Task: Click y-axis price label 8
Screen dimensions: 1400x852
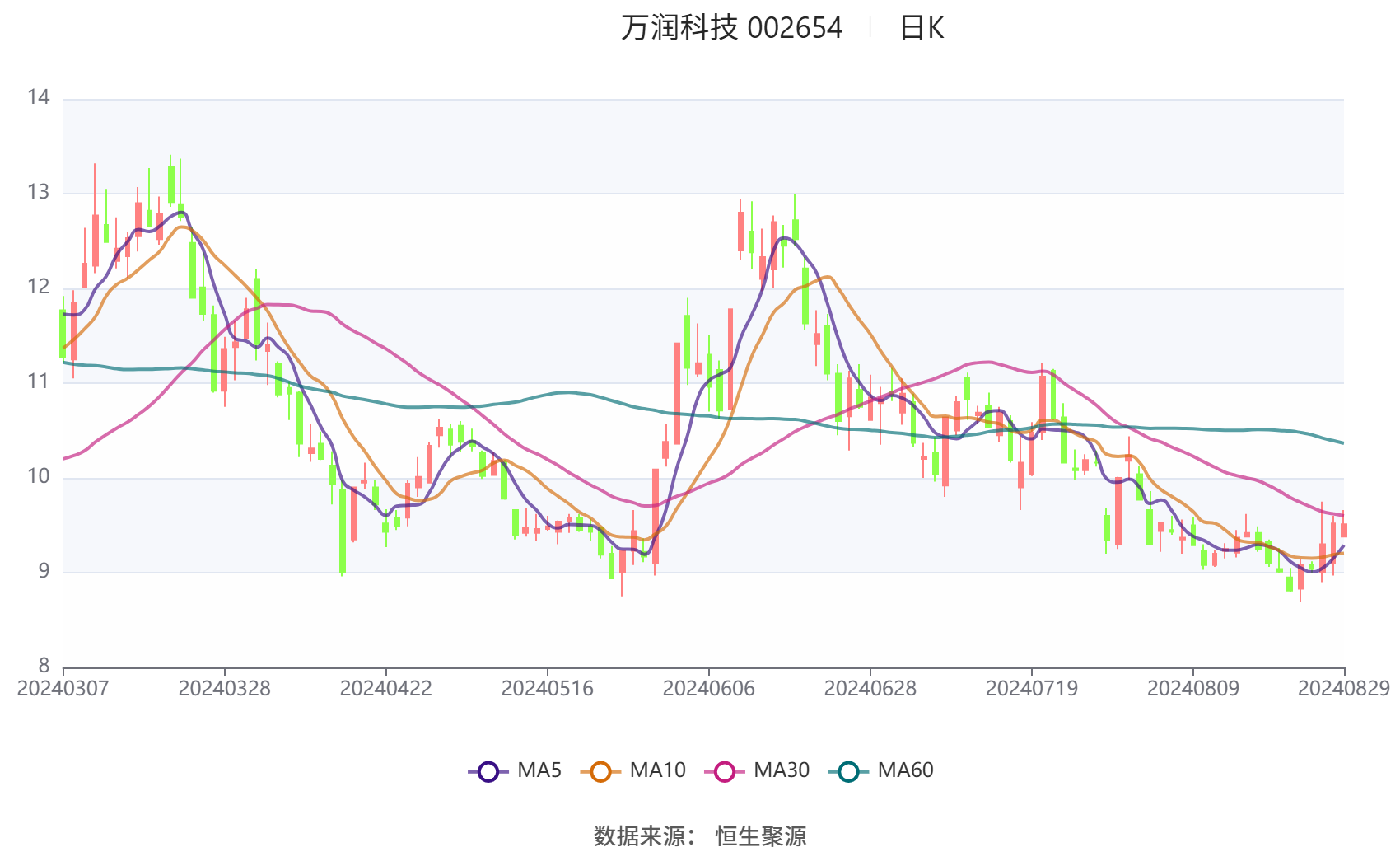Action: pos(44,666)
